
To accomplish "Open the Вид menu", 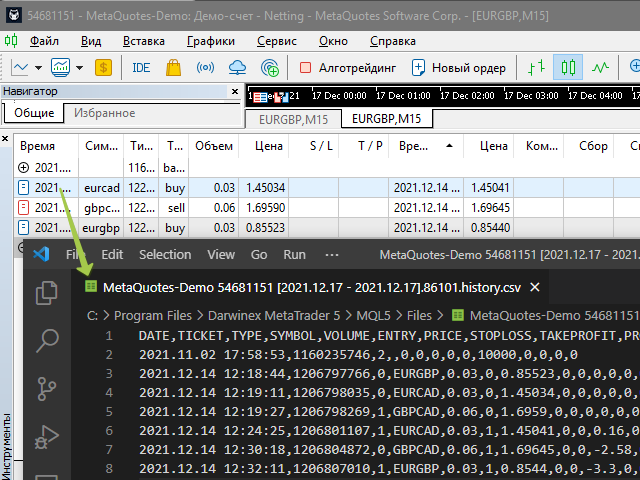I will [91, 41].
